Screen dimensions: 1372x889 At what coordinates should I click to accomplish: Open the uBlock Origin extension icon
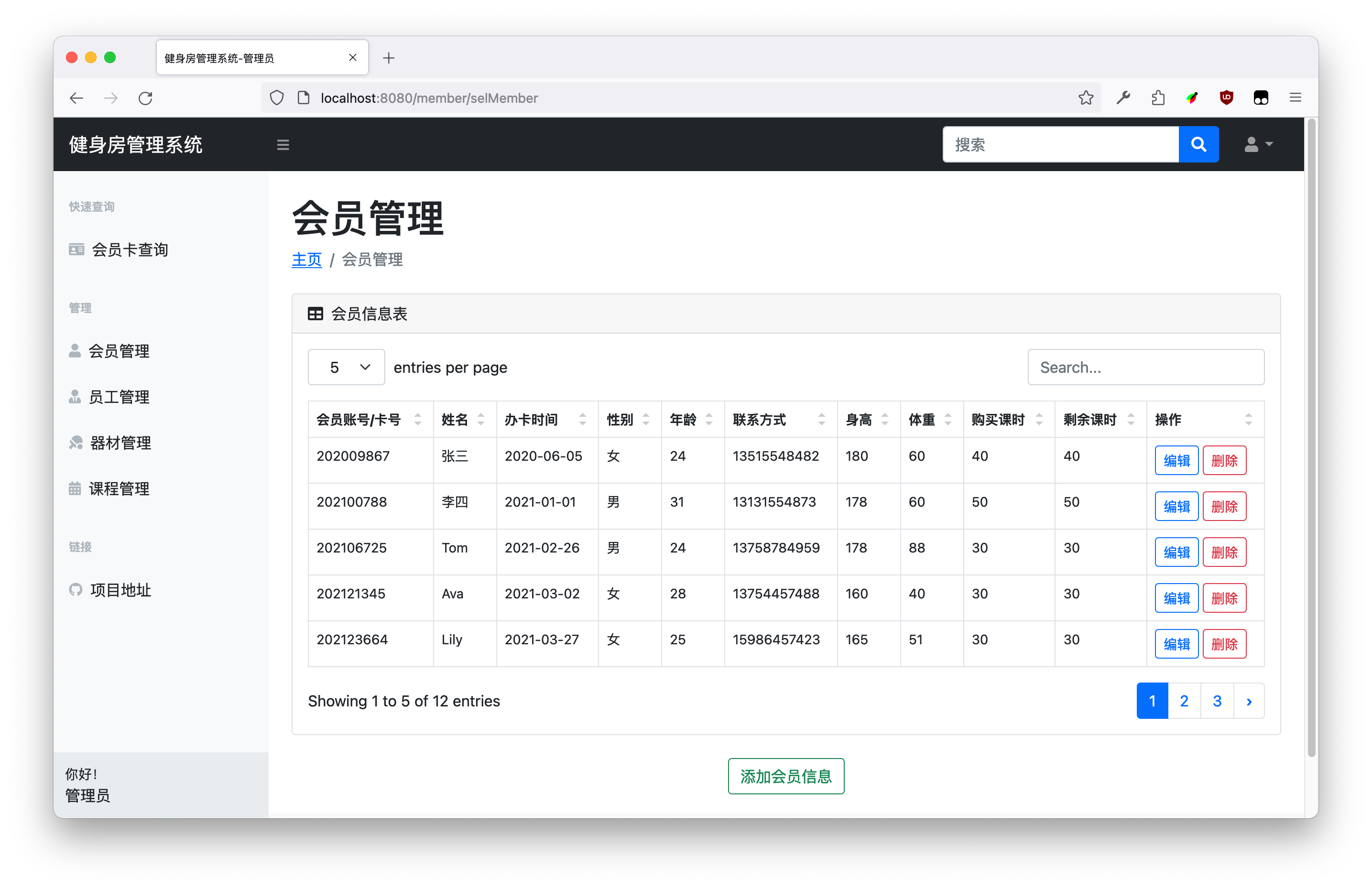[1226, 98]
